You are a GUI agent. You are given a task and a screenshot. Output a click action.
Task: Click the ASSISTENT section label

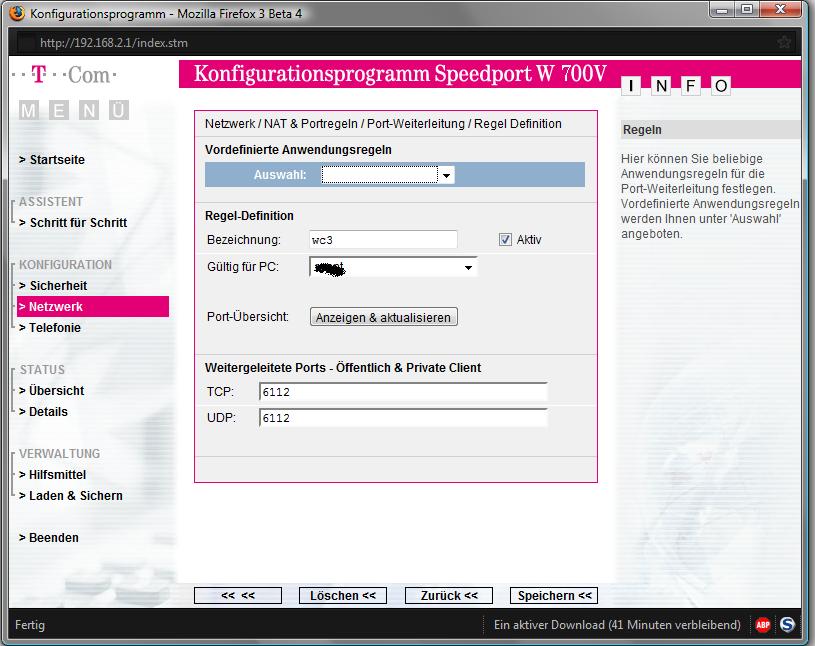[51, 202]
